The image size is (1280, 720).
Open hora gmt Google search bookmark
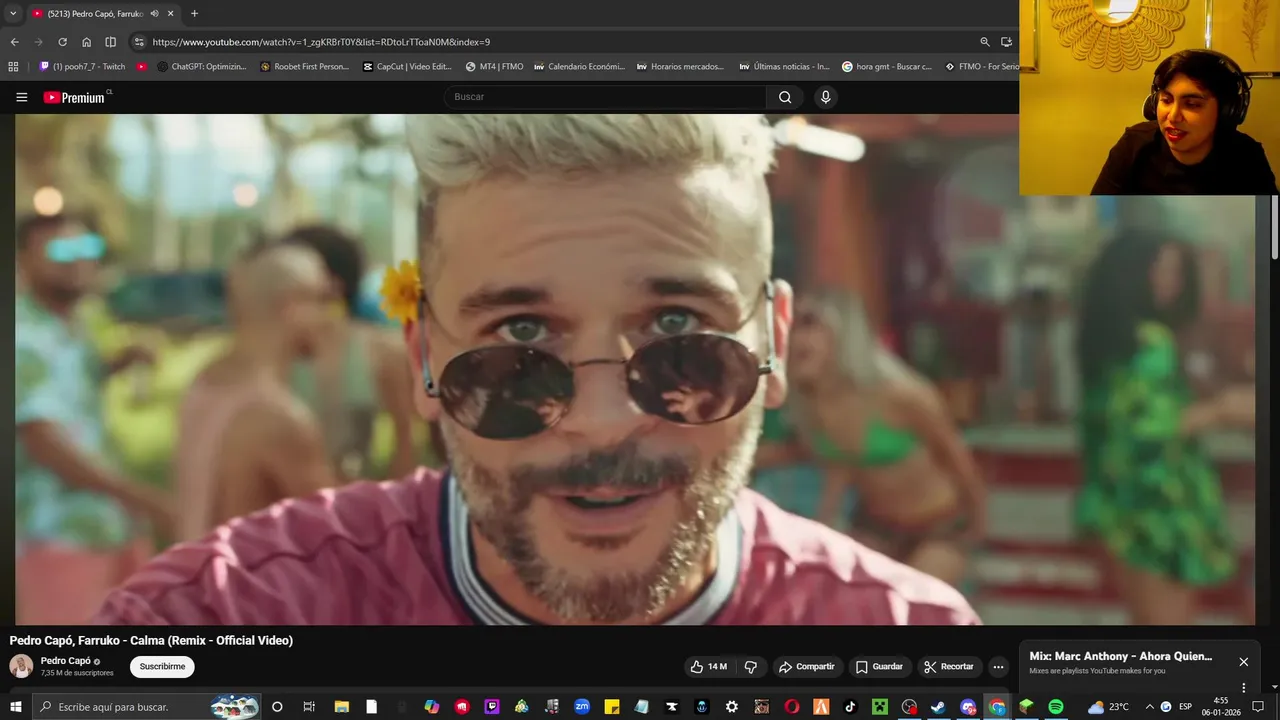click(x=887, y=67)
